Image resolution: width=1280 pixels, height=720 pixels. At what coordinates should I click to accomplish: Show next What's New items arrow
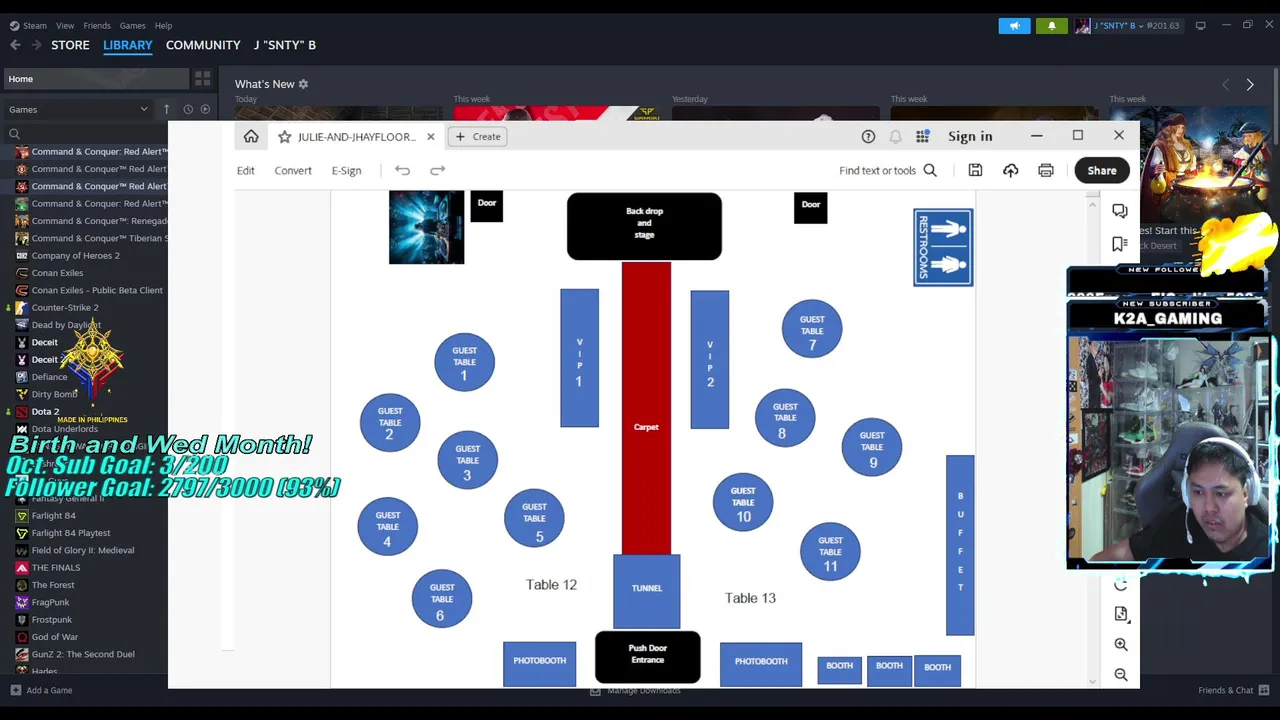[x=1250, y=85]
